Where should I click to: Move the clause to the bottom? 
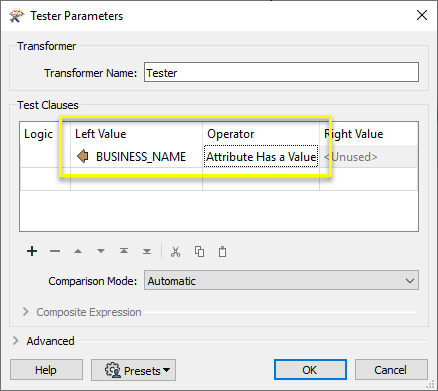[x=147, y=251]
